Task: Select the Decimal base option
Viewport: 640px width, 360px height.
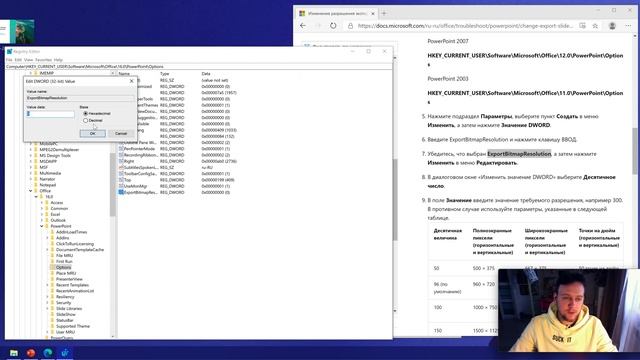Action: [85, 120]
